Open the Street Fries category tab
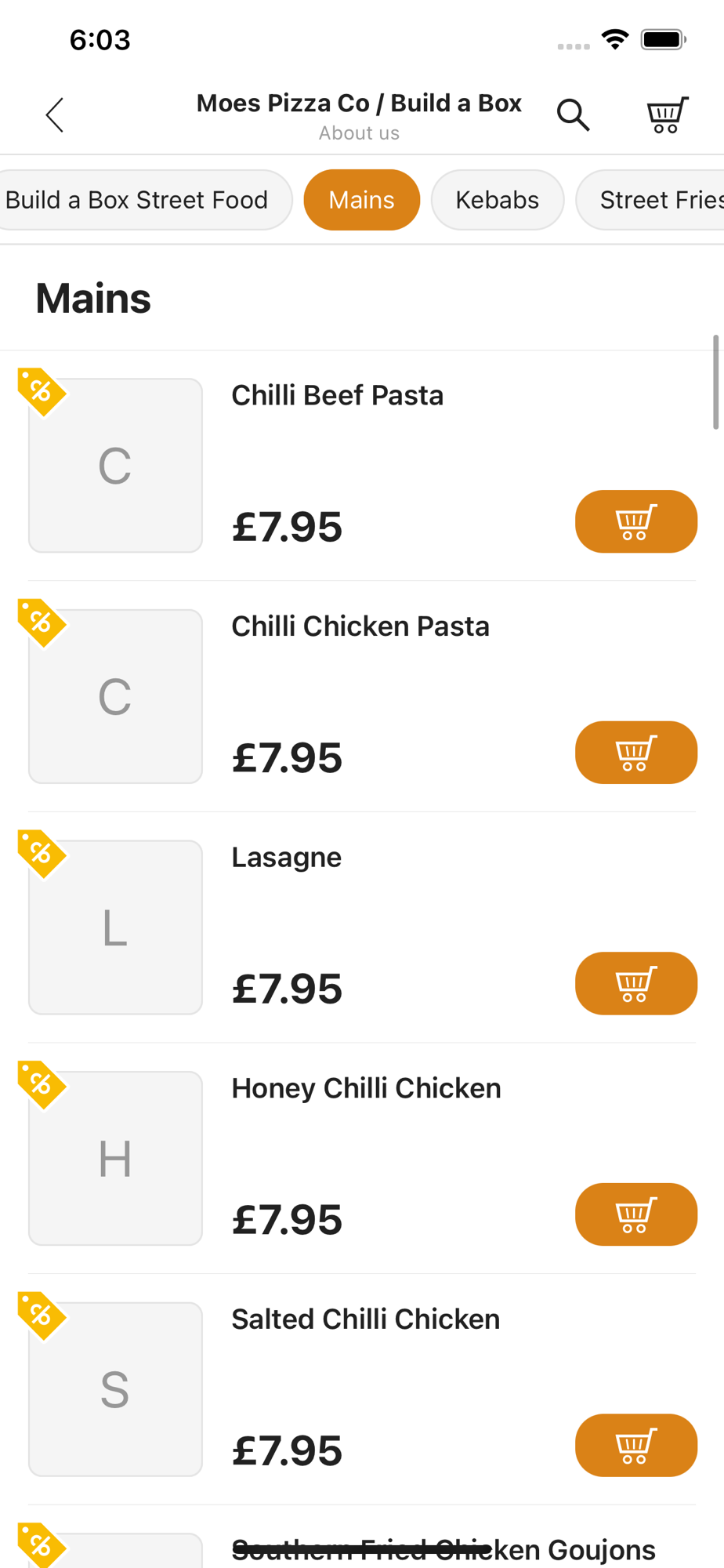This screenshot has width=724, height=1568. (658, 200)
